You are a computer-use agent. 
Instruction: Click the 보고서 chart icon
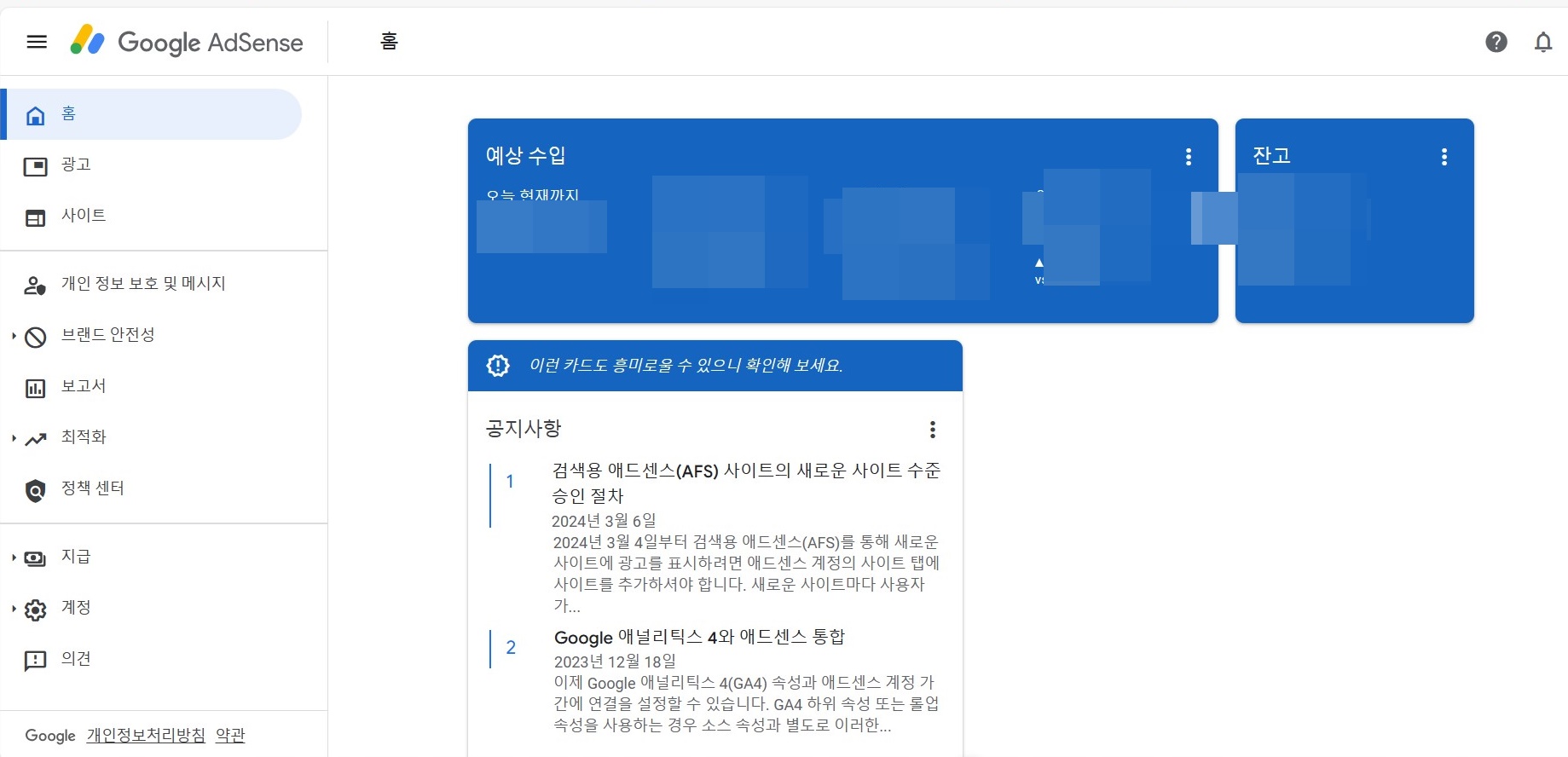point(35,389)
